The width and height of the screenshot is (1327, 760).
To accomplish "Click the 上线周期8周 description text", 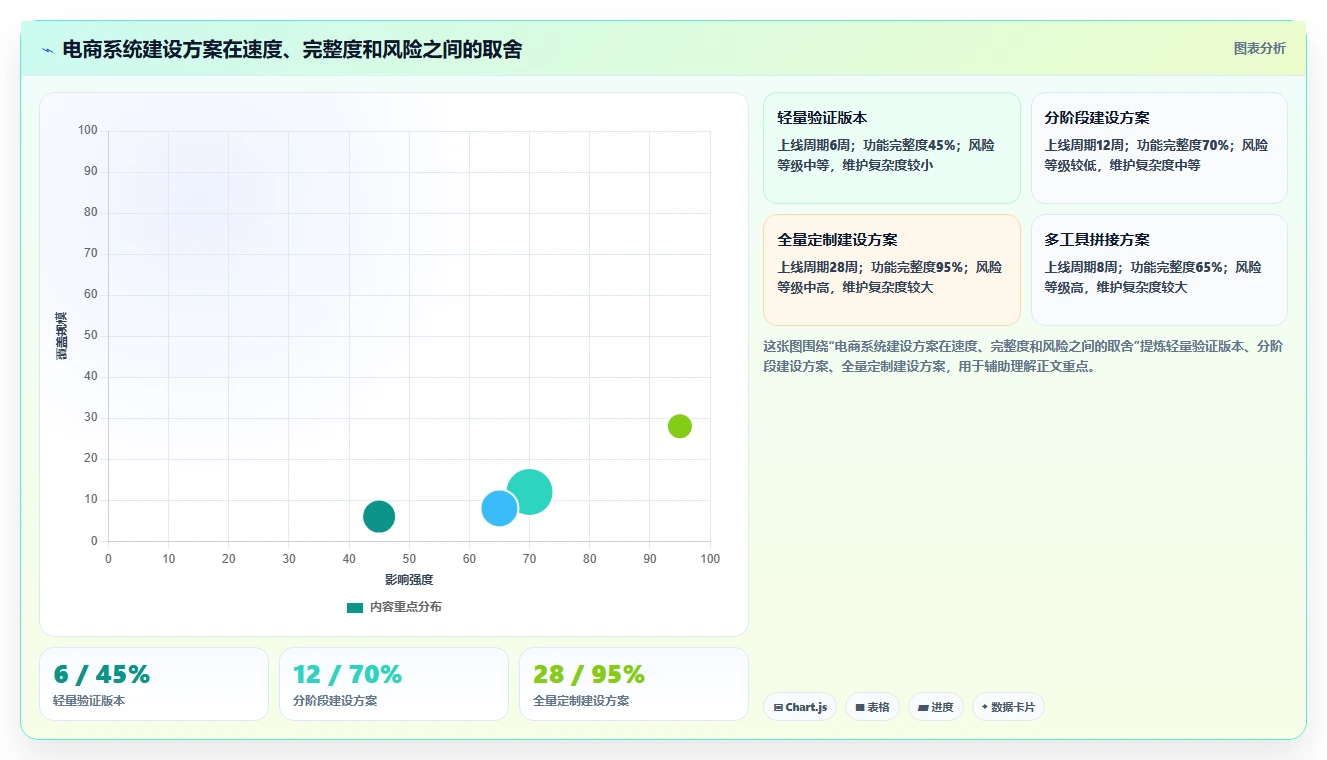I will click(1153, 277).
